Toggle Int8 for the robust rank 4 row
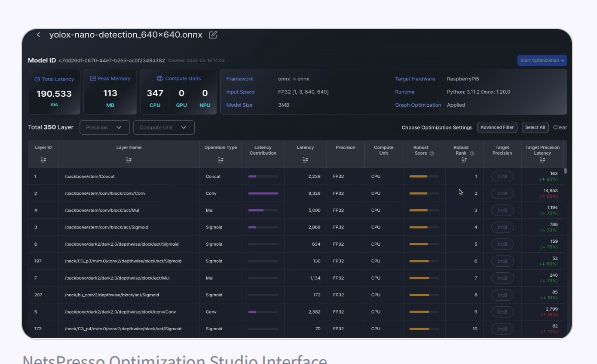This screenshot has height=364, width=597. tap(503, 227)
